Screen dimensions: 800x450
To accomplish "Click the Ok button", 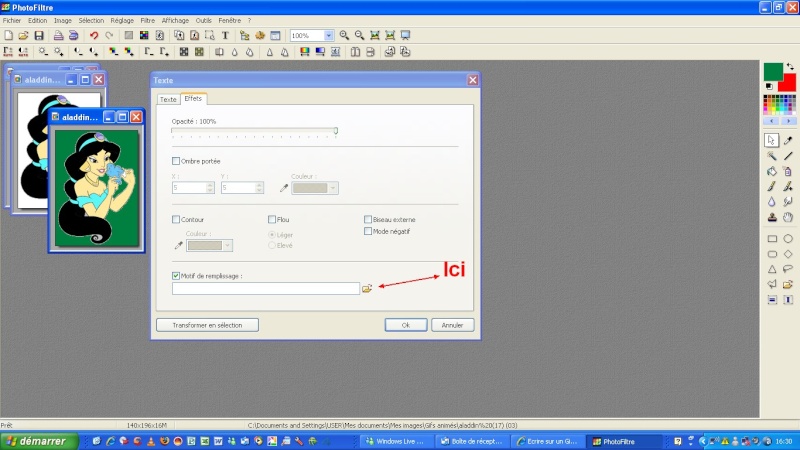I will [x=406, y=325].
